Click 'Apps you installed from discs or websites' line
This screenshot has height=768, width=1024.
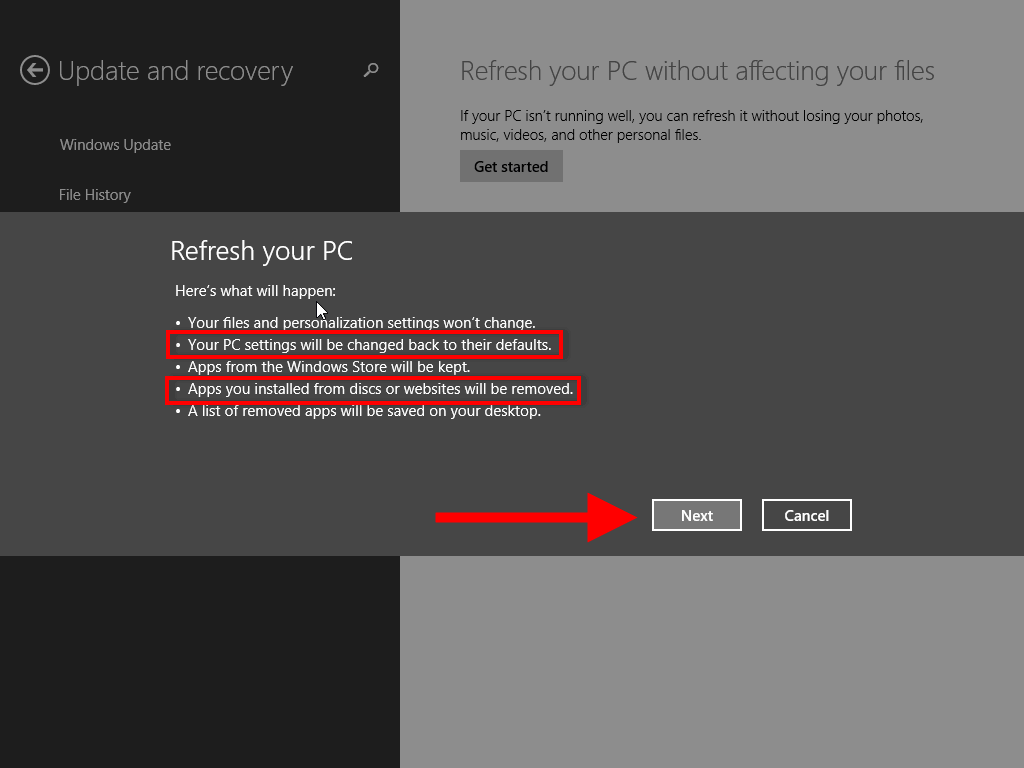pyautogui.click(x=380, y=389)
